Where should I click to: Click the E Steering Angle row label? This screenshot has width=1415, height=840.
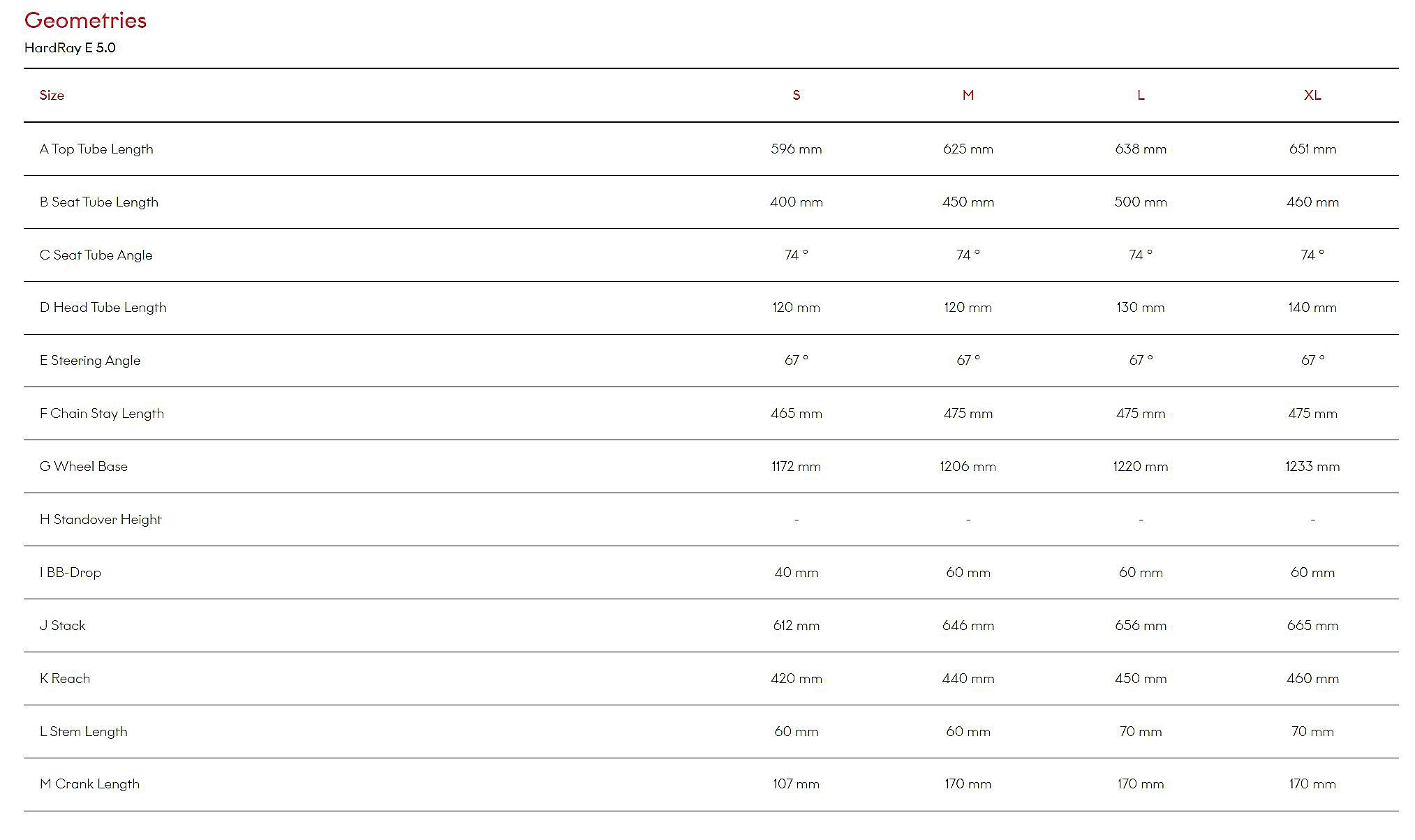[90, 360]
